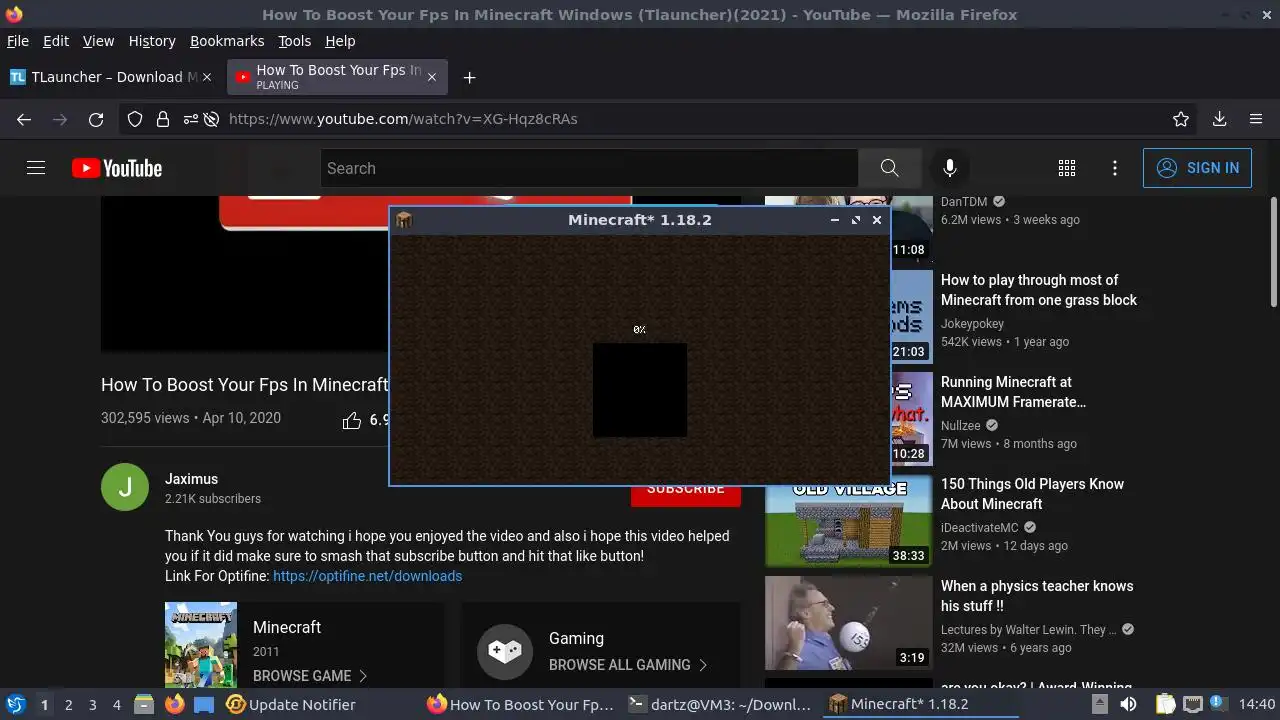Click the clock showing 14:40

point(1257,704)
